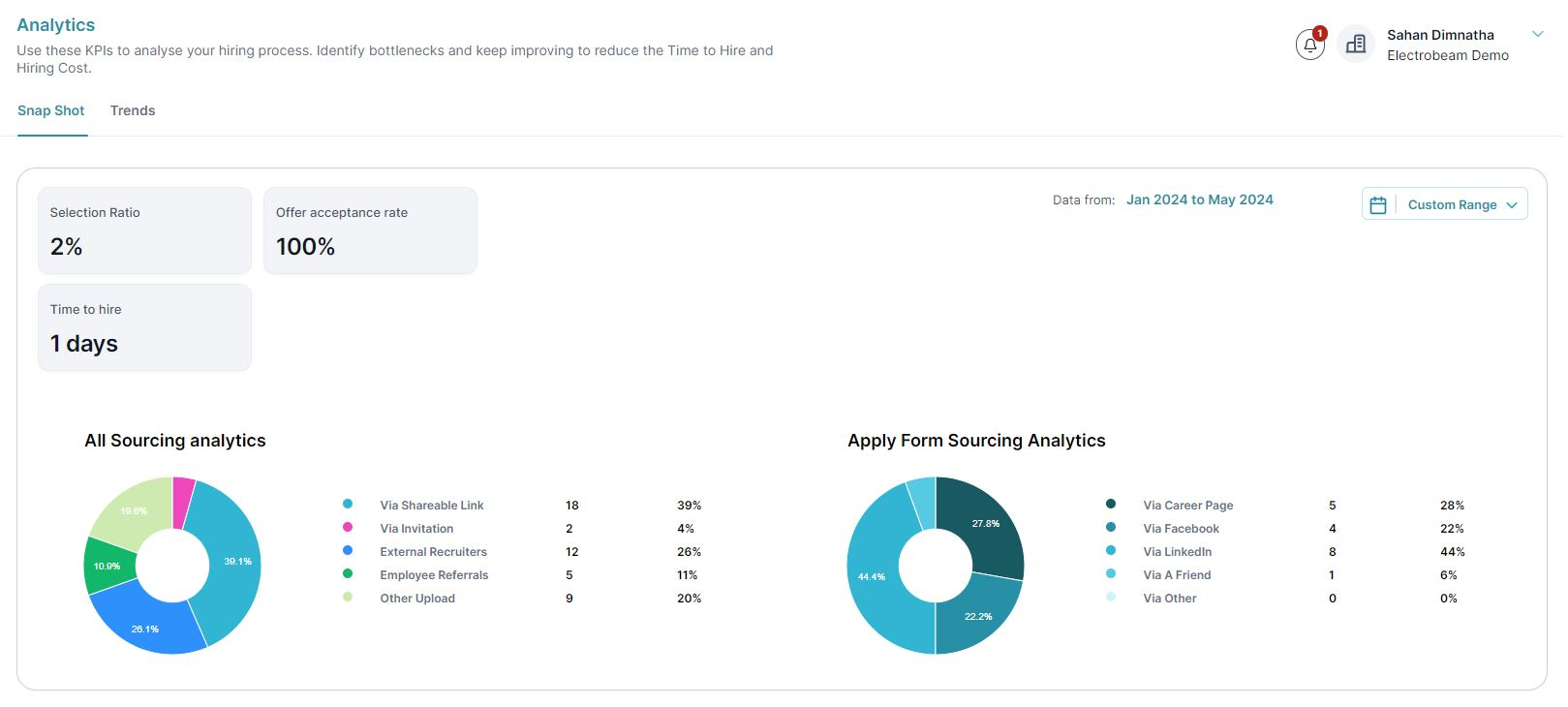Screen dimensions: 1568x707
Task: Click the Via Shareable Link legend dot
Action: click(x=348, y=504)
